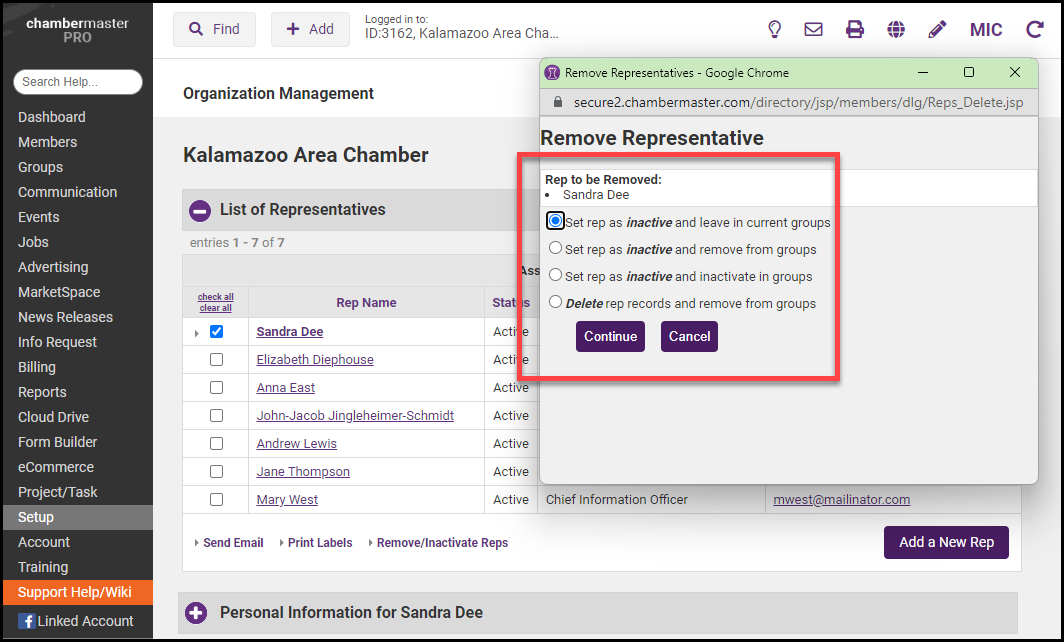
Task: Uncheck the Sandra Dee checkbox
Action: click(x=216, y=332)
